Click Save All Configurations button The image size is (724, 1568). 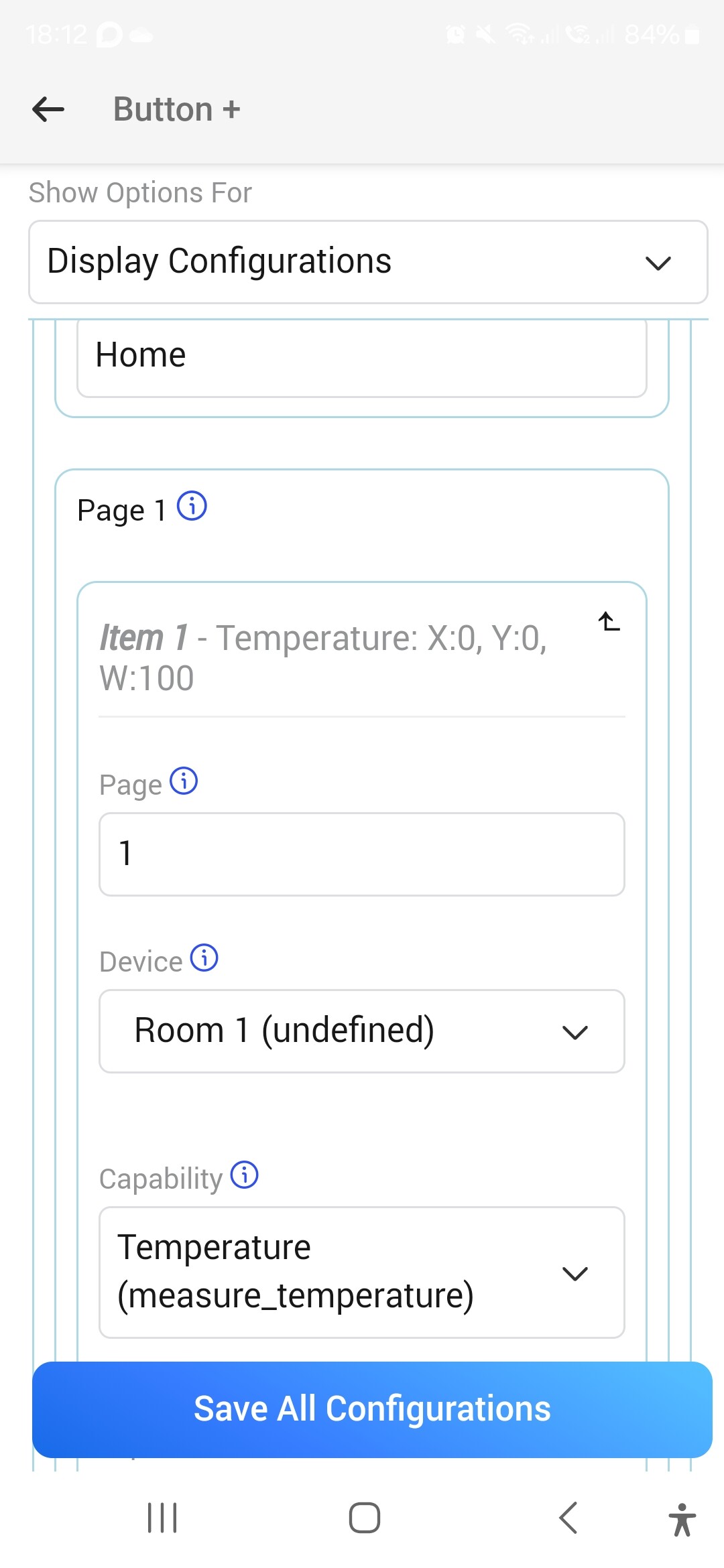coord(372,1409)
